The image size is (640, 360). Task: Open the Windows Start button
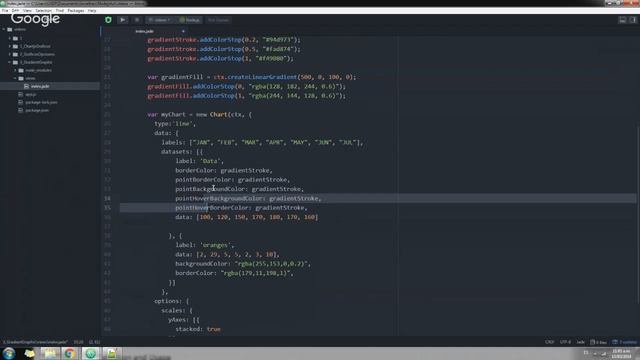click(9, 353)
